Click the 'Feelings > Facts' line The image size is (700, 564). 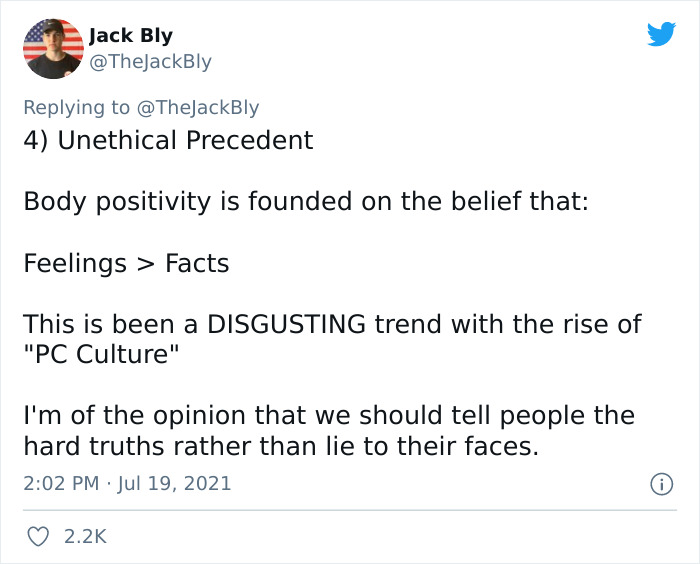[126, 263]
